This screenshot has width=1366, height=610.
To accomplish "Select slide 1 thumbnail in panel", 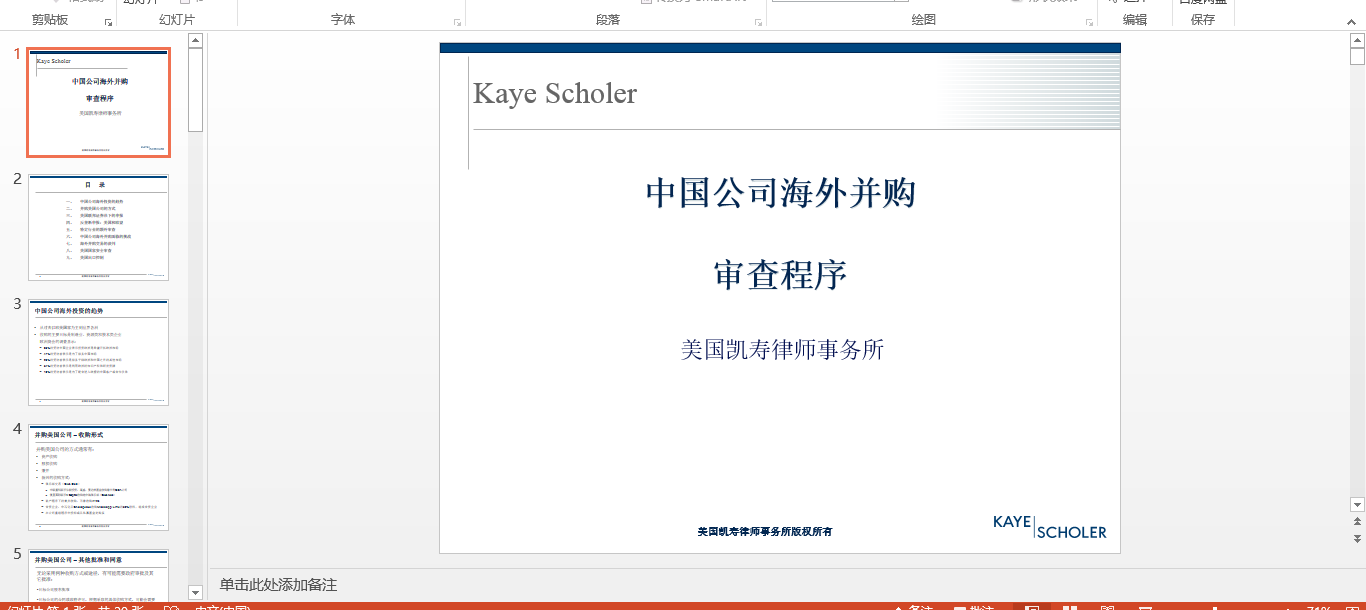I will [x=99, y=102].
